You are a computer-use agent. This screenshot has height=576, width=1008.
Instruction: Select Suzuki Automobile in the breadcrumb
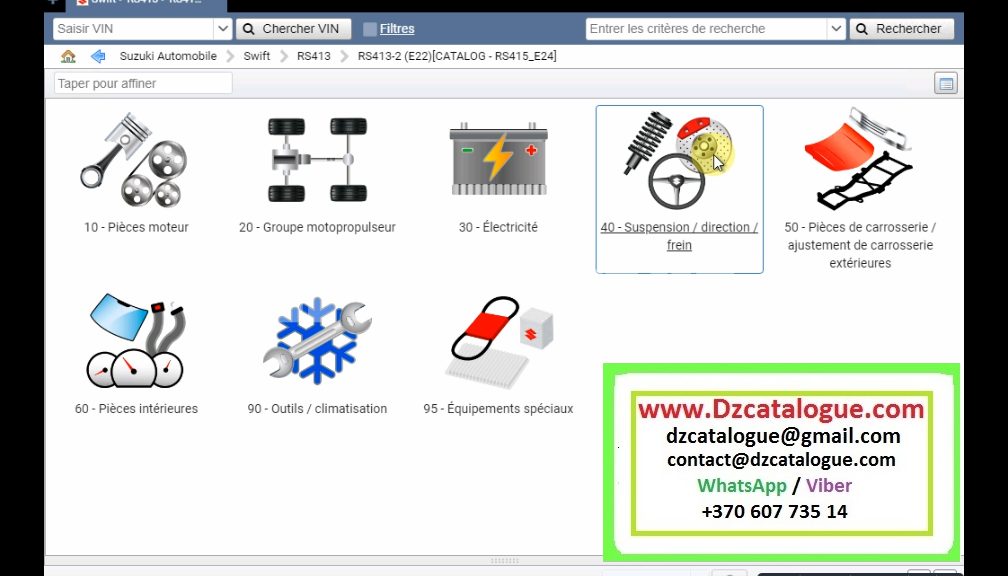point(168,56)
